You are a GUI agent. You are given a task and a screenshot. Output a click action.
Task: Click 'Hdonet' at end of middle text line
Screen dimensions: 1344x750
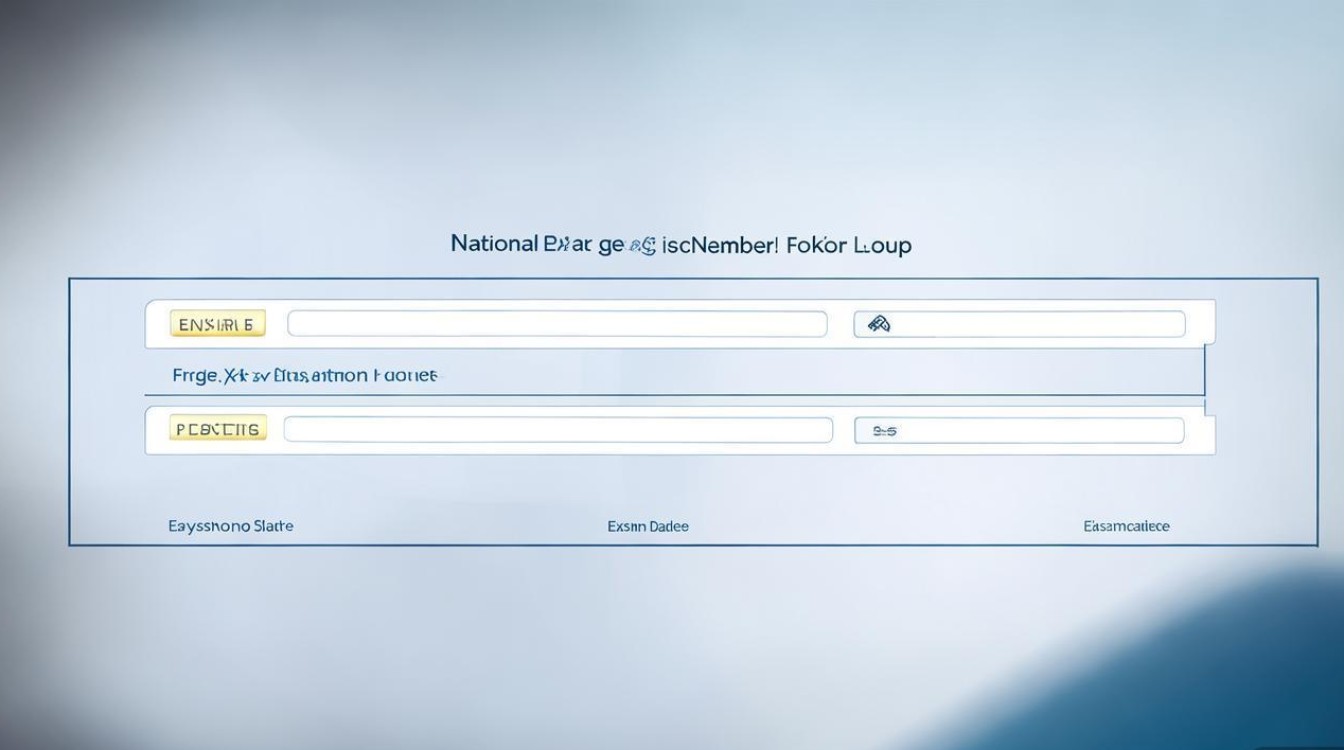coord(405,376)
